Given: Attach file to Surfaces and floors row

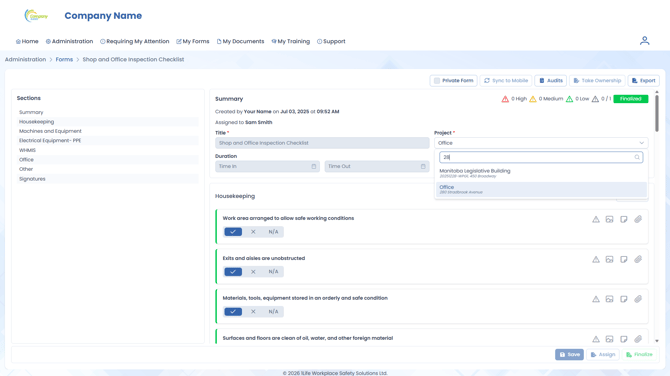Looking at the screenshot, I should click(x=638, y=339).
